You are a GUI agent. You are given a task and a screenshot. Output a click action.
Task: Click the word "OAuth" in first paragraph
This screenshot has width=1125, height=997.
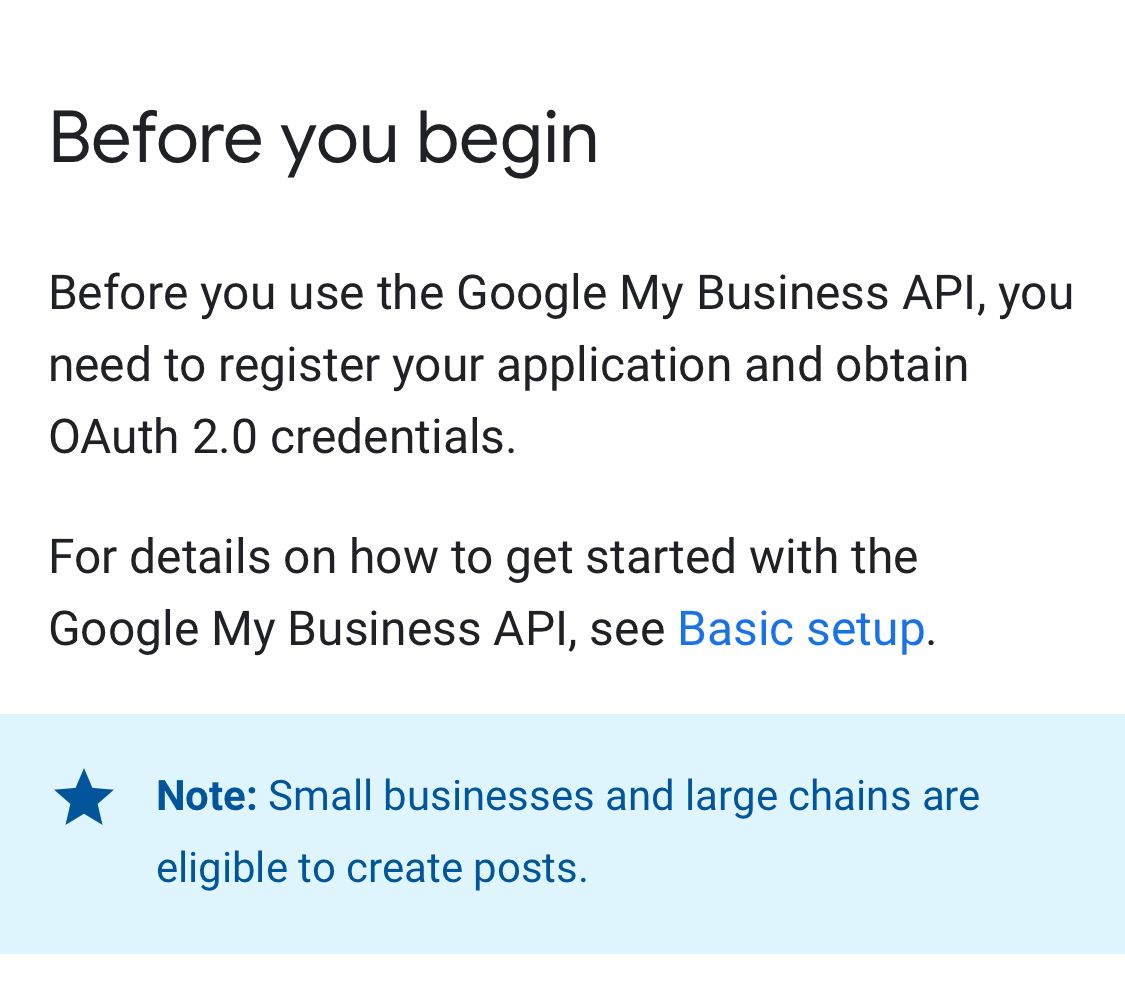click(x=113, y=437)
